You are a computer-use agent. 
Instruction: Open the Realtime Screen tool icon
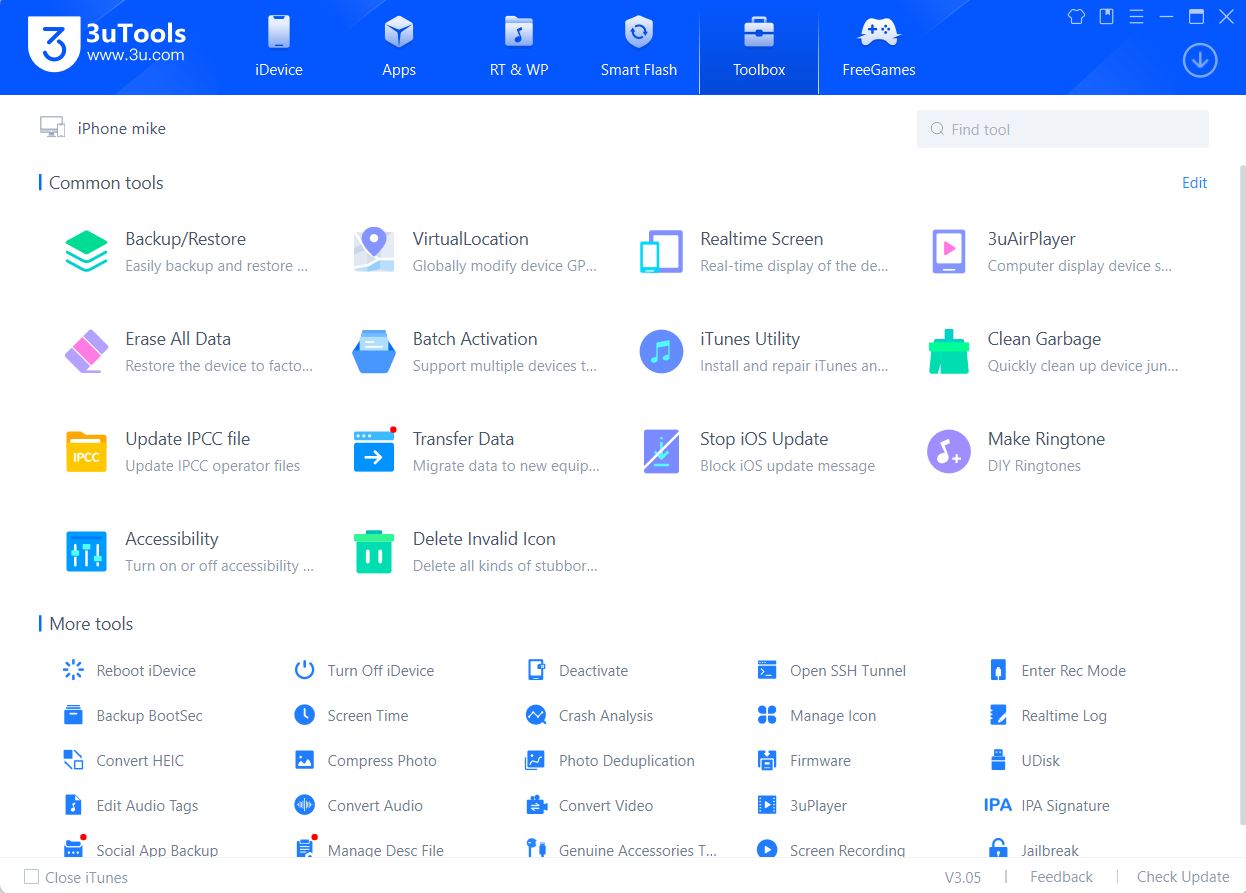661,251
